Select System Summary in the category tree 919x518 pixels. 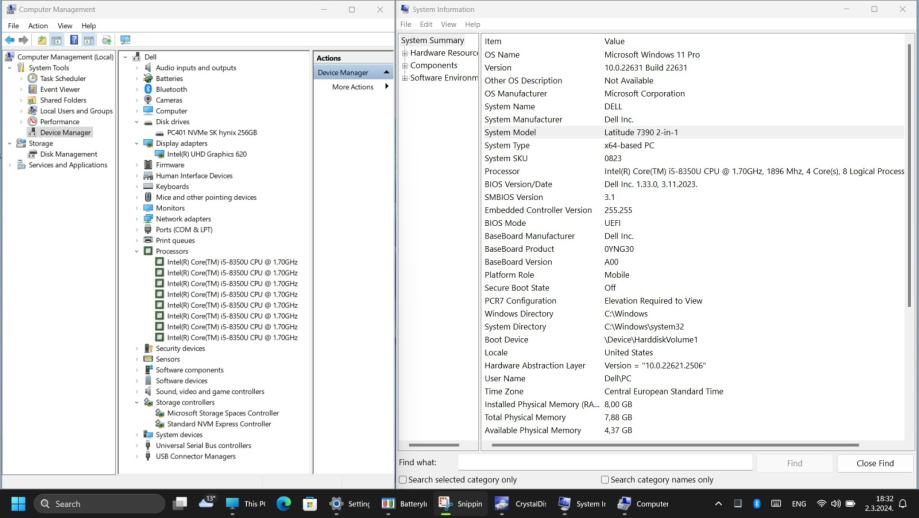point(433,40)
